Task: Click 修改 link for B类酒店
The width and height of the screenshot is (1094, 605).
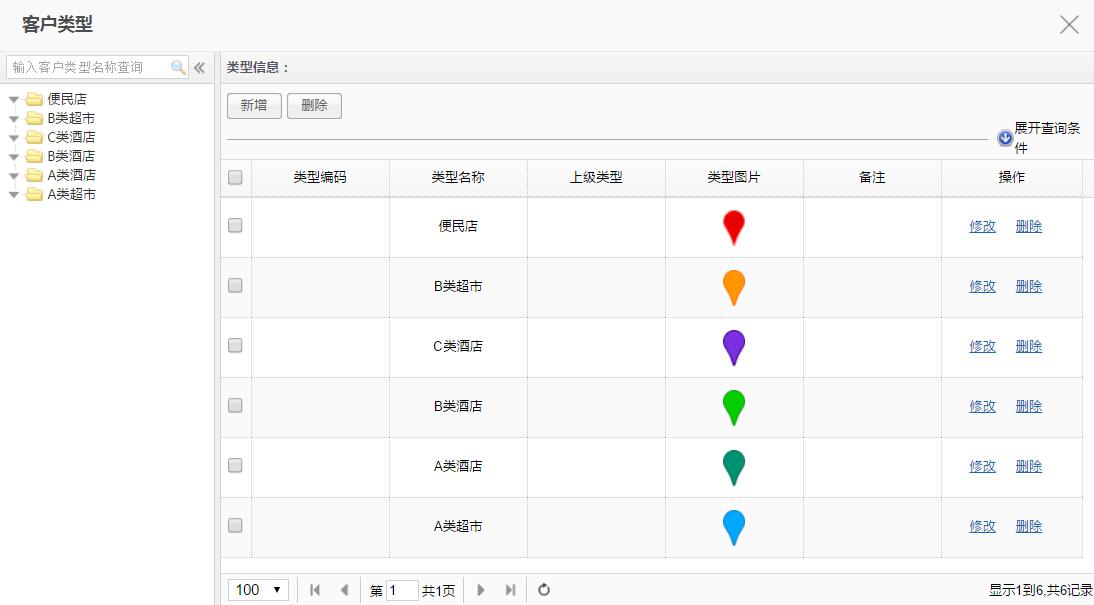Action: point(982,406)
